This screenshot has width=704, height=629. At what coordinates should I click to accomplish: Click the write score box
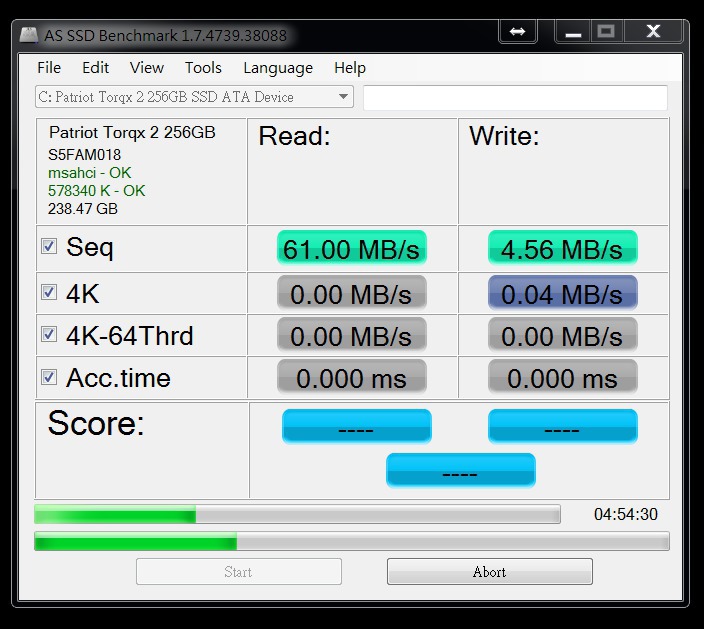pyautogui.click(x=563, y=427)
